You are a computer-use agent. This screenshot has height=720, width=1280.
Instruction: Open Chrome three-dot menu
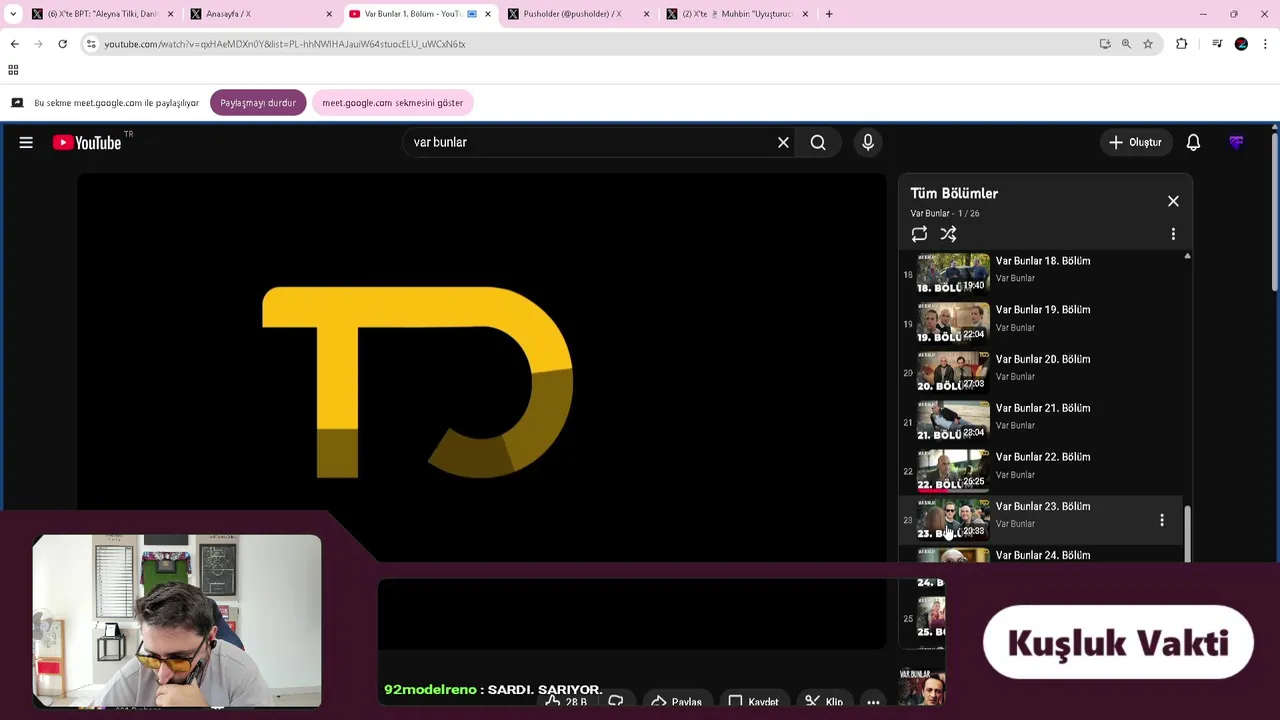(1265, 44)
